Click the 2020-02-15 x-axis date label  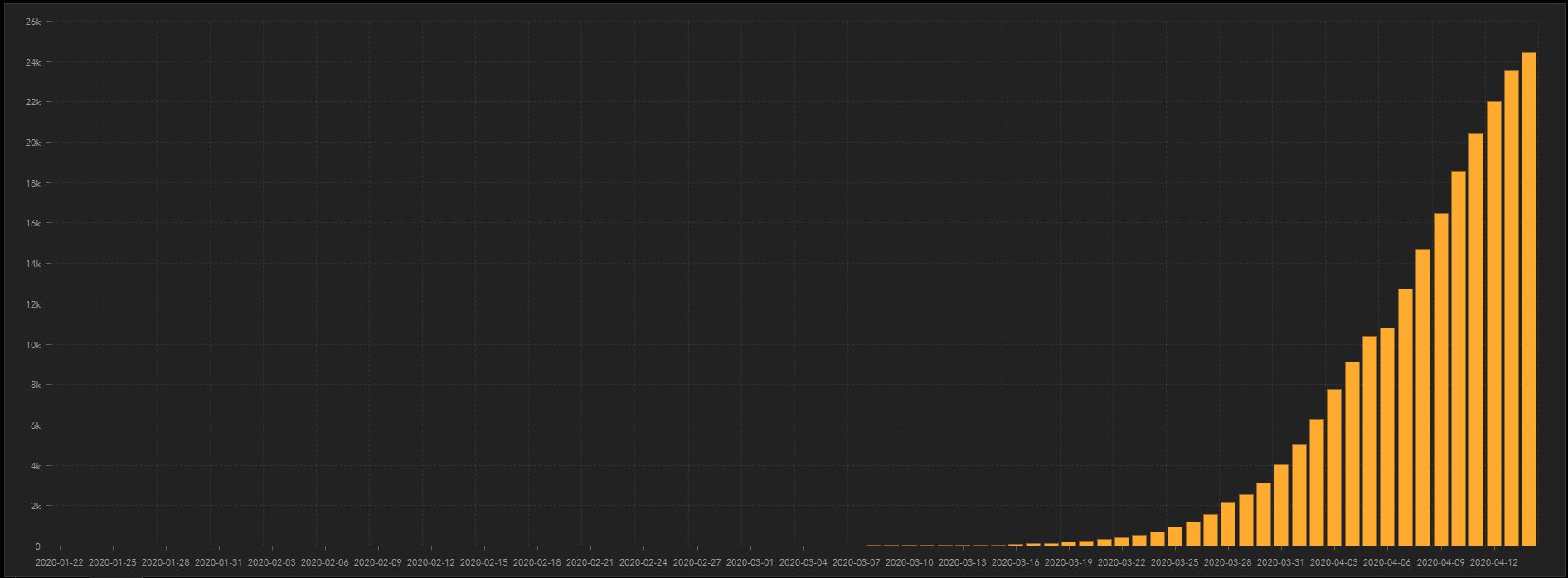pyautogui.click(x=484, y=561)
